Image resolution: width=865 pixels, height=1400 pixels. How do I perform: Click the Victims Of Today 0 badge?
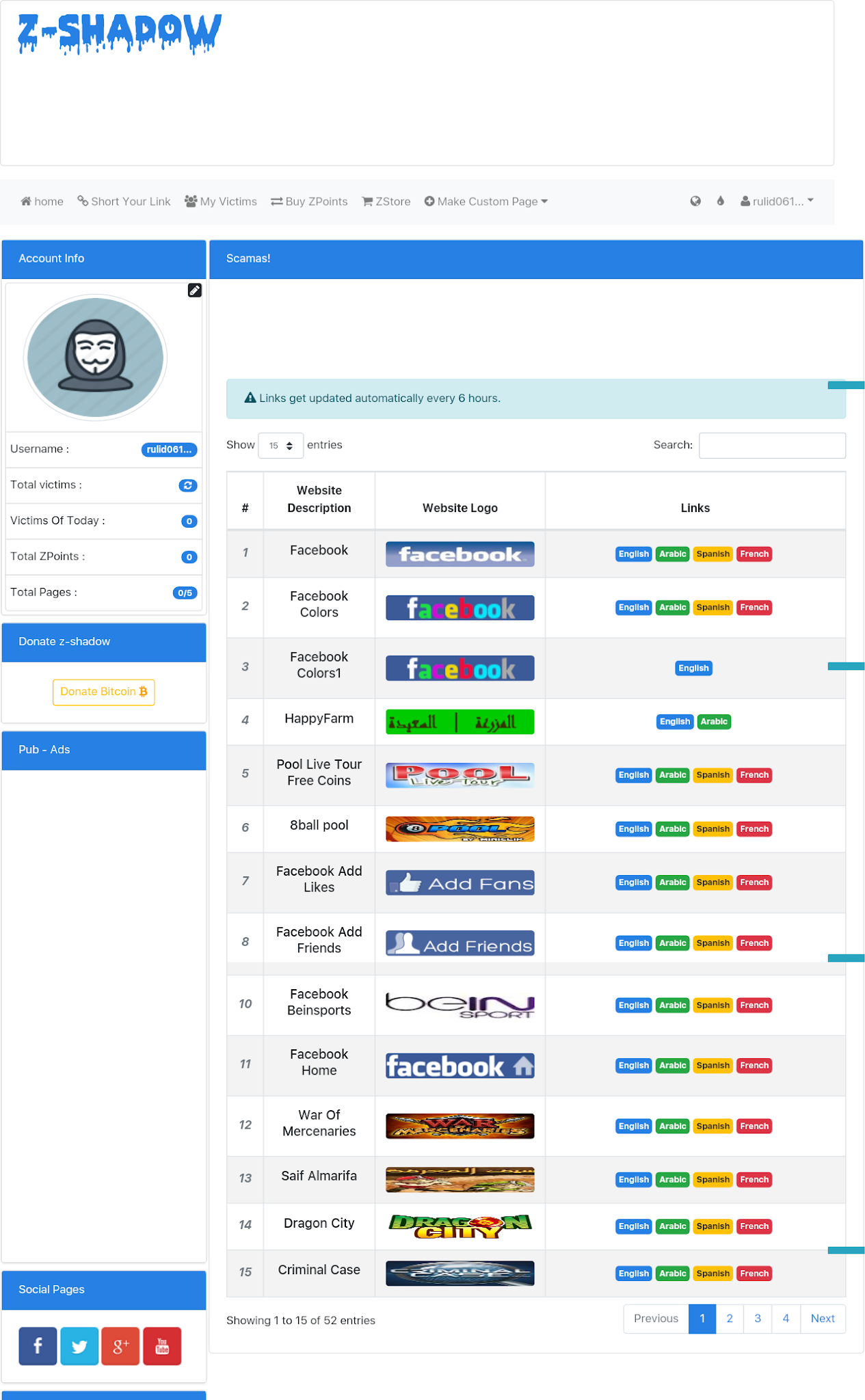tap(189, 522)
